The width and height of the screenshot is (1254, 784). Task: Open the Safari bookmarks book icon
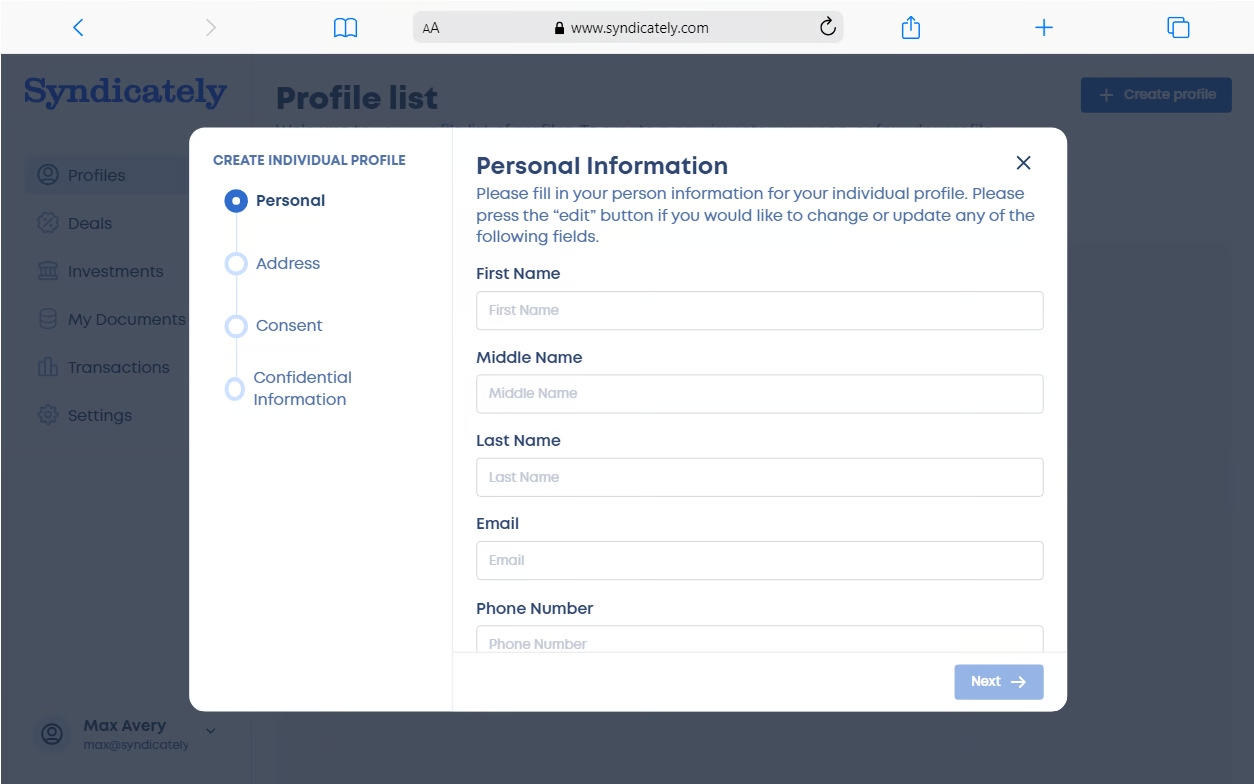click(345, 28)
